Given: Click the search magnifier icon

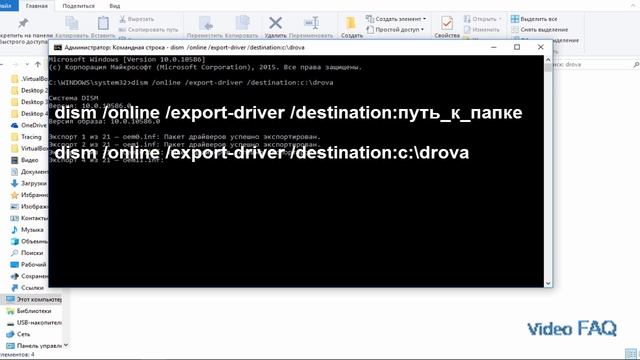Looking at the screenshot, I should point(636,64).
